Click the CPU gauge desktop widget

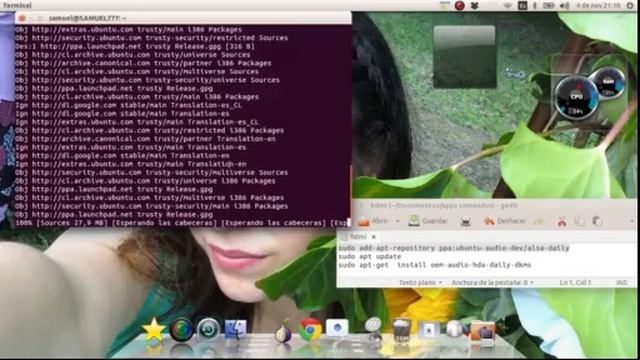pos(576,98)
